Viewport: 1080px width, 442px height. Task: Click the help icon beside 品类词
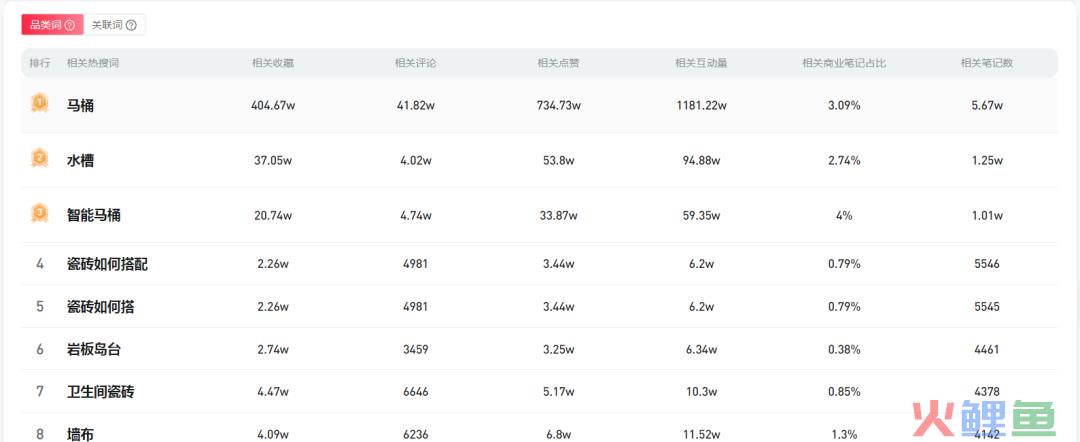[70, 25]
